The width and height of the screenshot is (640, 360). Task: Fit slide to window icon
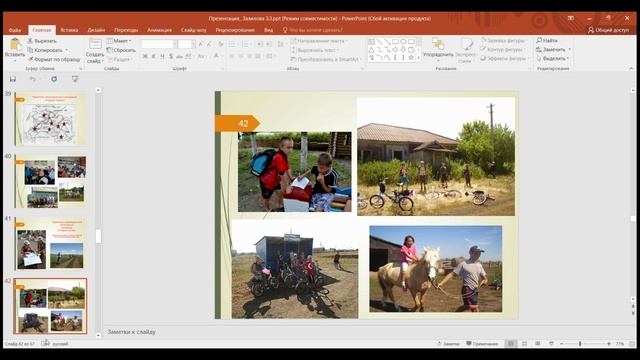[x=632, y=344]
